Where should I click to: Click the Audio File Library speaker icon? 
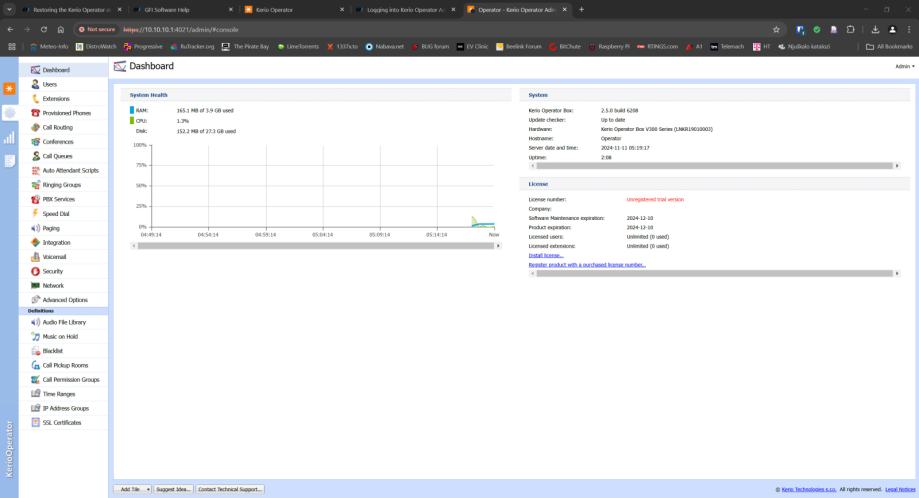coord(35,322)
